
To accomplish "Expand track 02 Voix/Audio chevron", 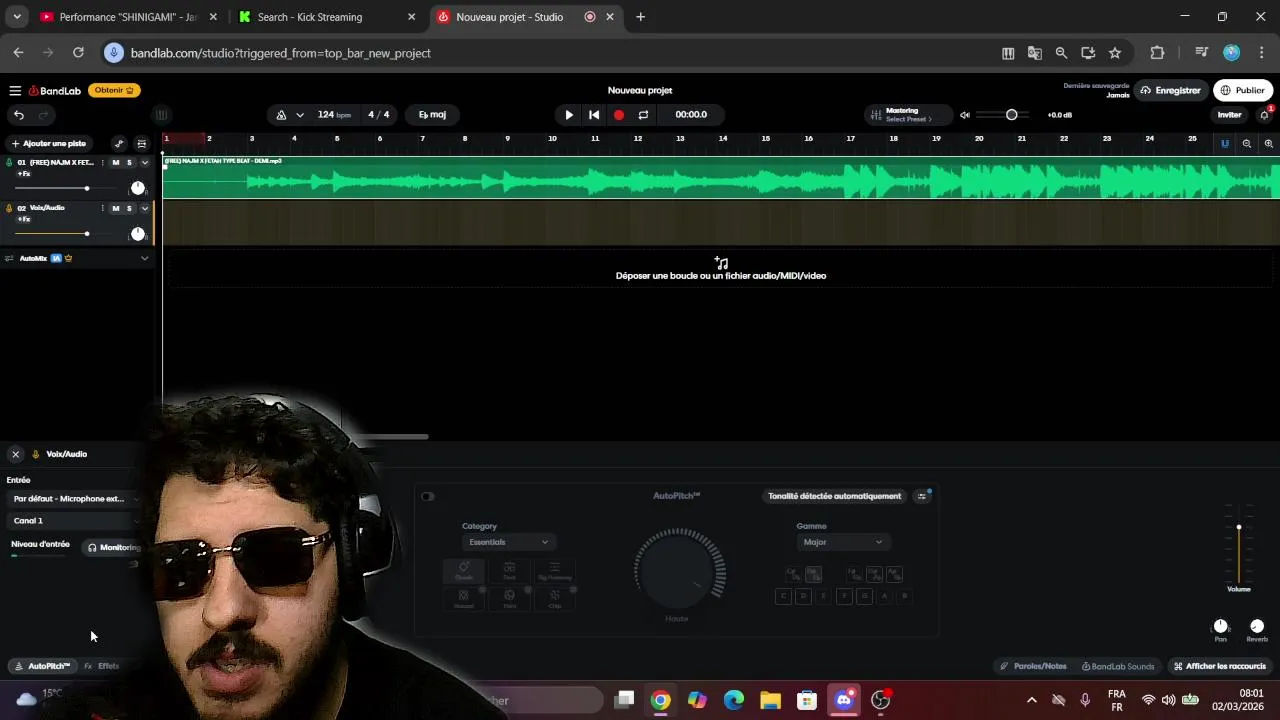I will point(144,209).
